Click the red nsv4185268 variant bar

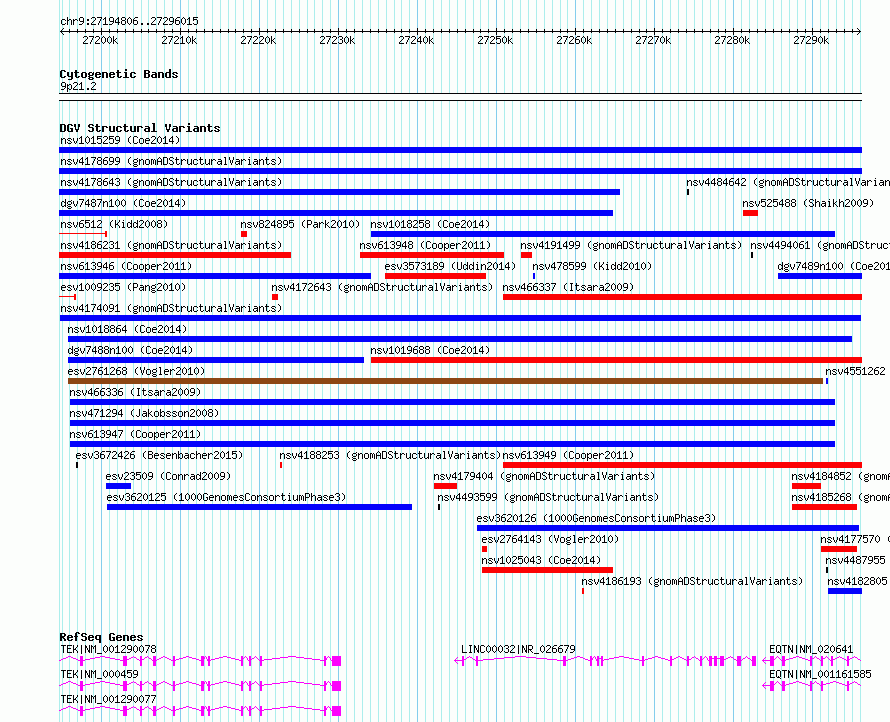[824, 507]
